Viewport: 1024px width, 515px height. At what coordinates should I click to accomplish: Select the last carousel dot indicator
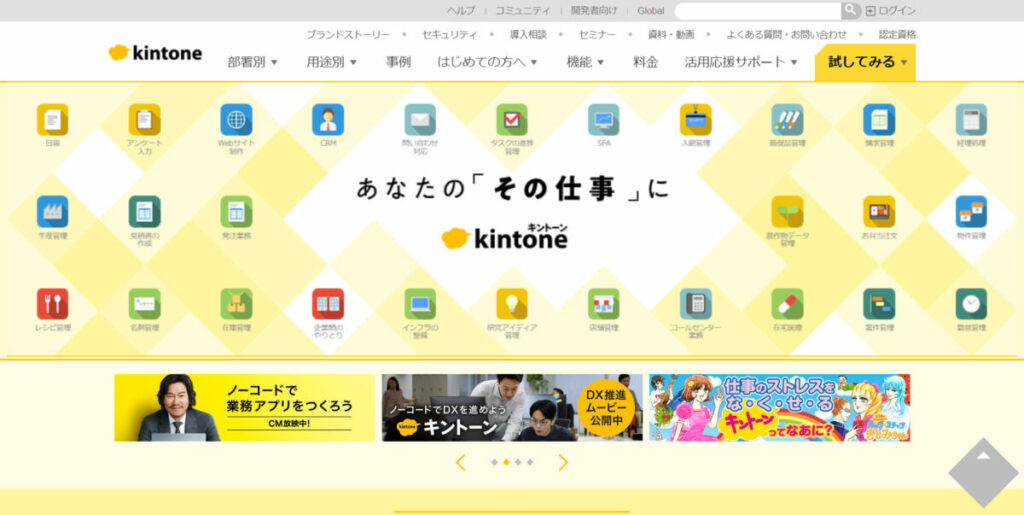(x=530, y=462)
